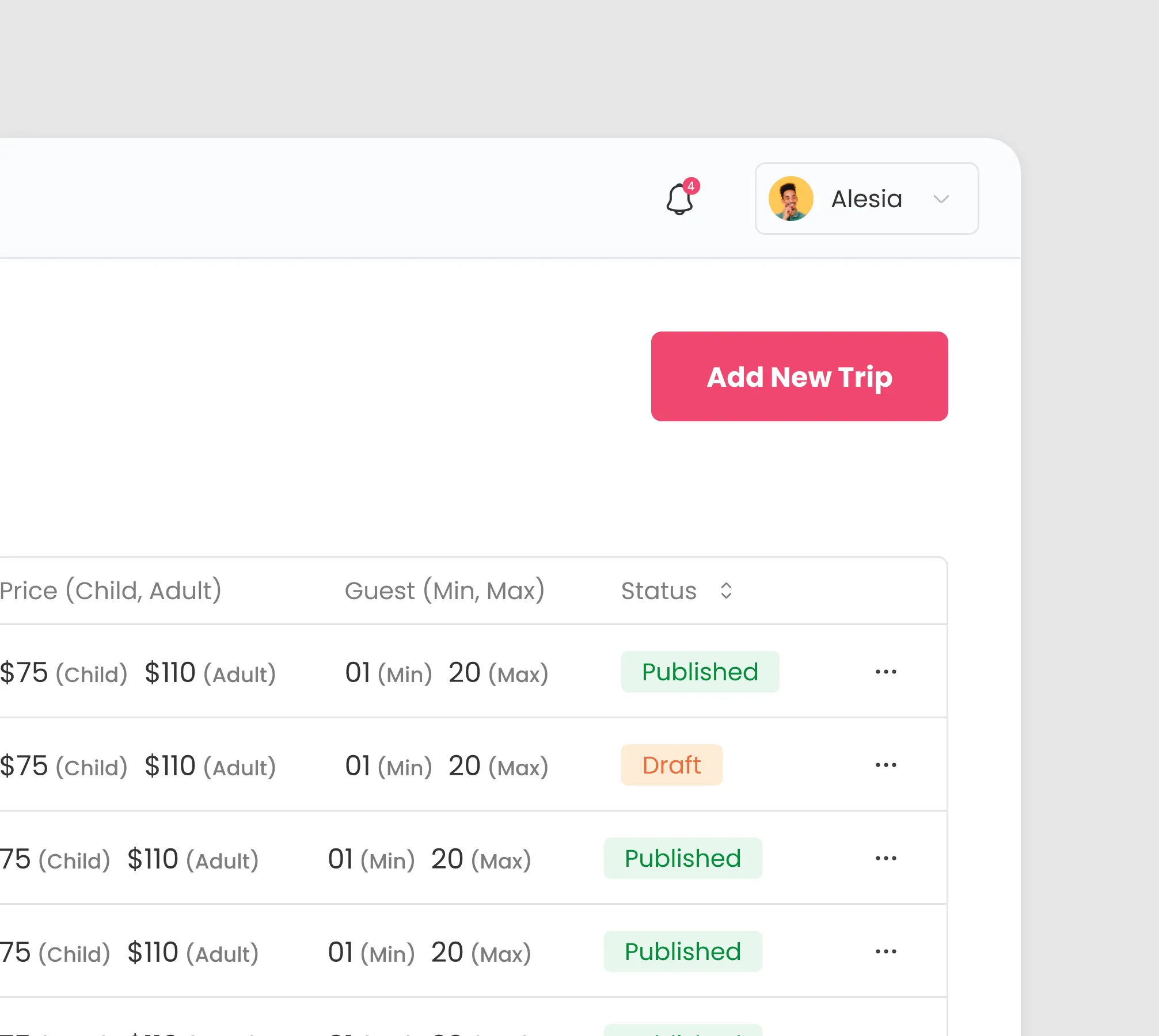Open the three-dot menu for the first row
Image resolution: width=1159 pixels, height=1036 pixels.
[x=886, y=672]
